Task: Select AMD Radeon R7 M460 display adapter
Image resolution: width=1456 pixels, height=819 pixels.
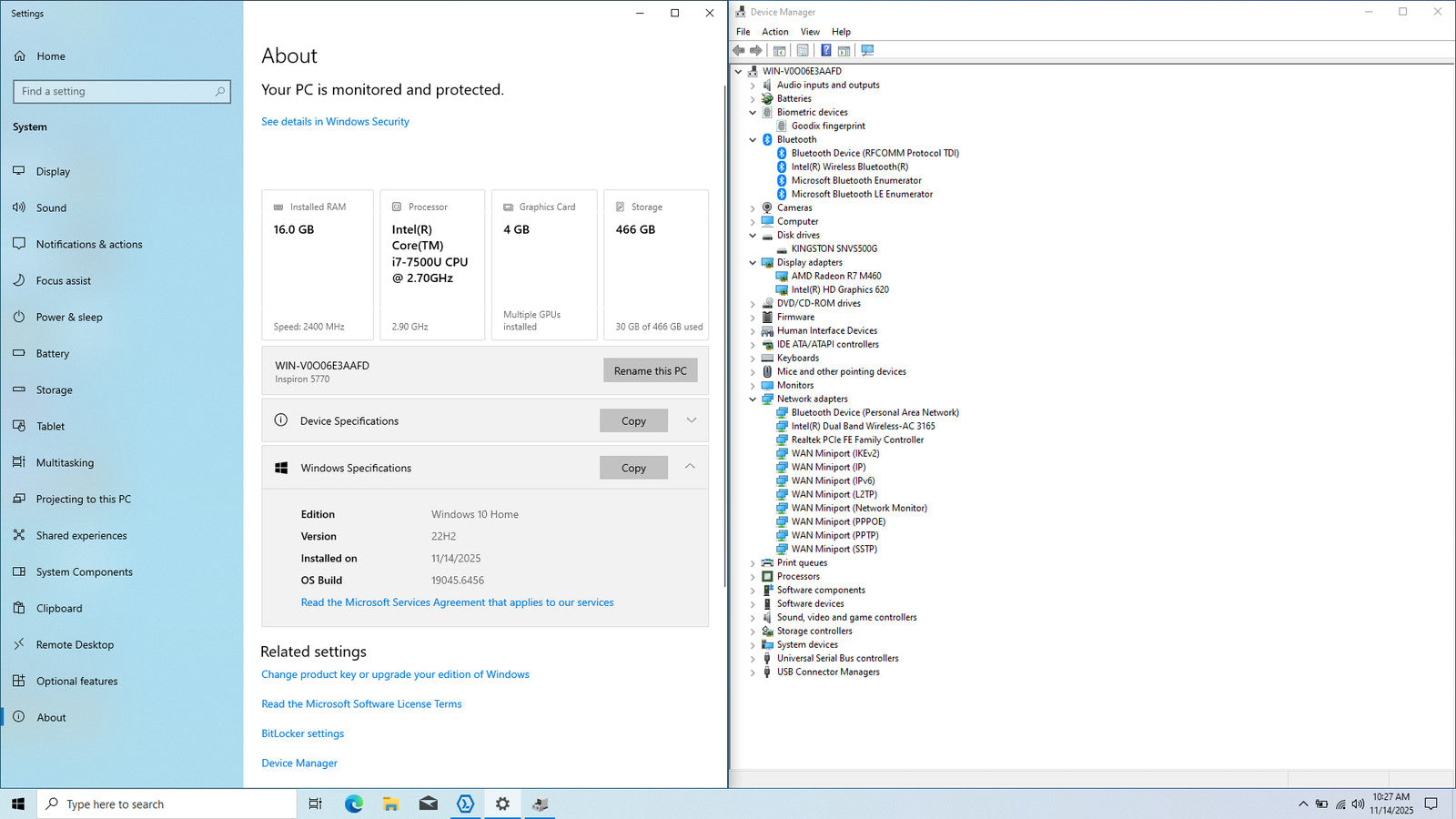Action: 835,276
